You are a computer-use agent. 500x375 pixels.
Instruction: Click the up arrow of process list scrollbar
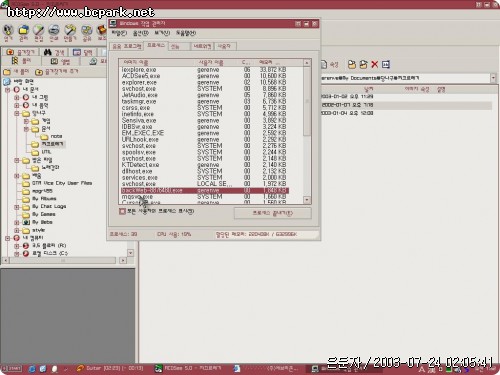(307, 63)
